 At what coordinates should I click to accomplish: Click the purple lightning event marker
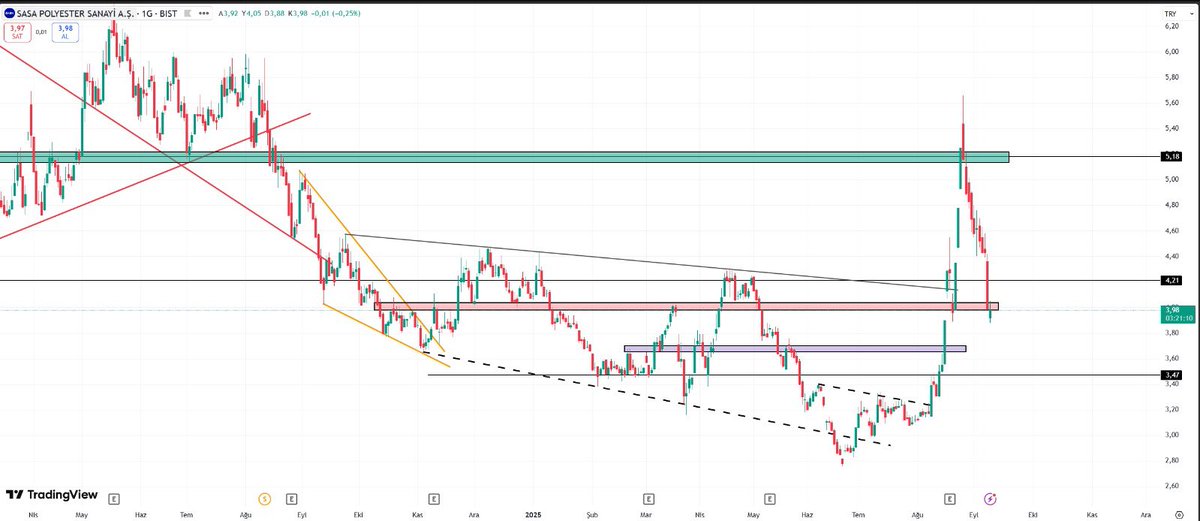tap(990, 497)
